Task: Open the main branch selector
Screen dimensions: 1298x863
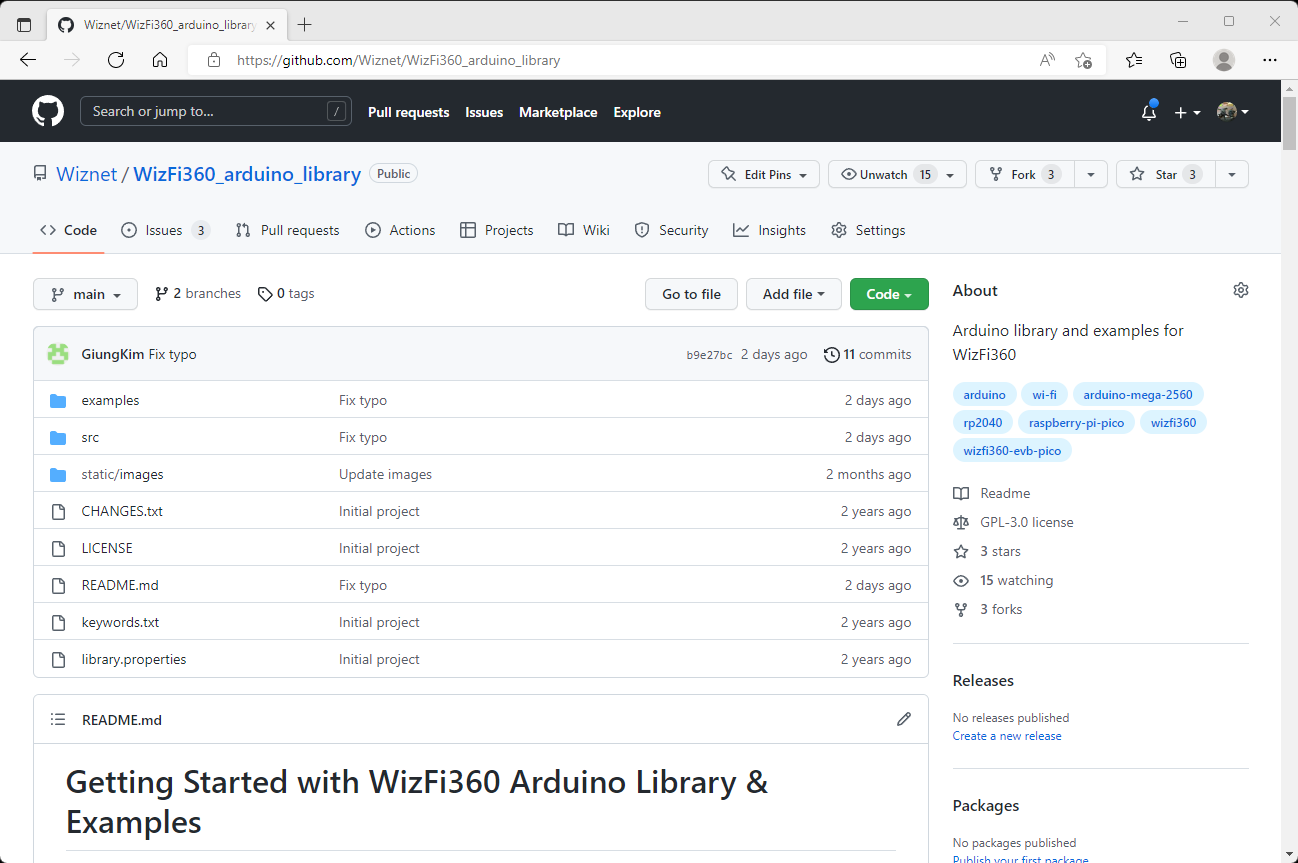Action: point(85,294)
